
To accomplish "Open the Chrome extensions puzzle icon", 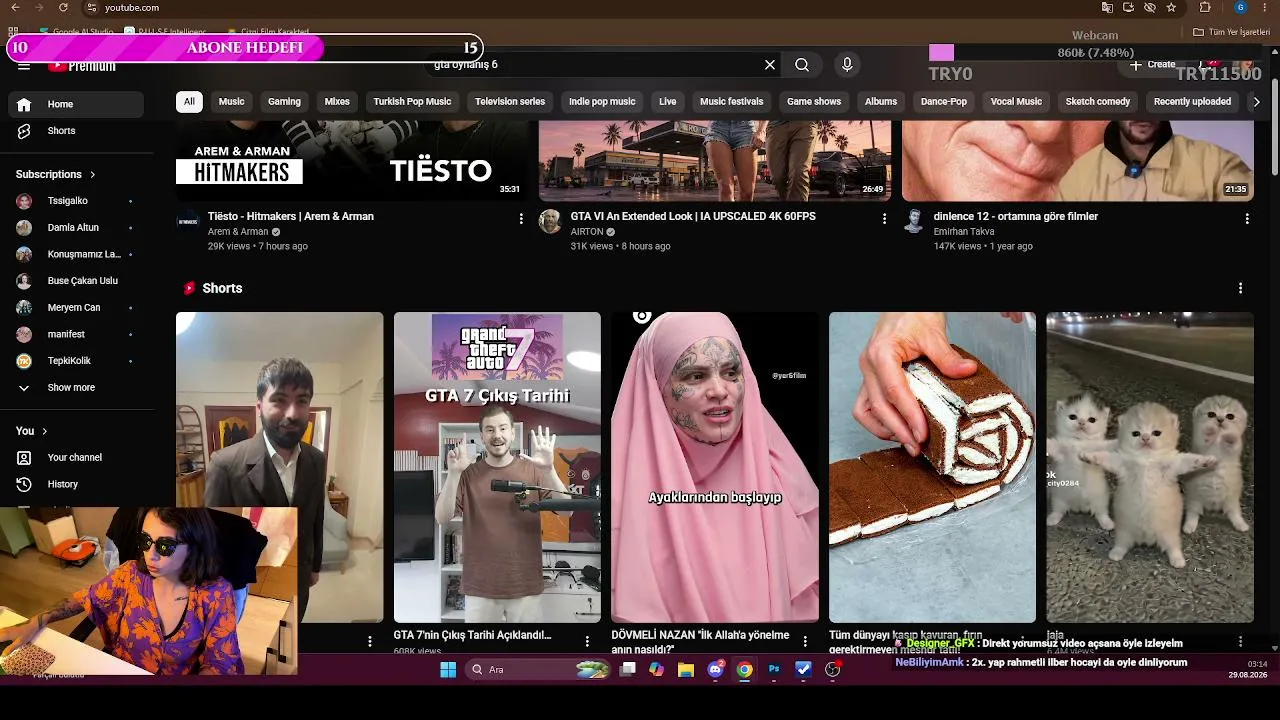I will coord(1205,7).
